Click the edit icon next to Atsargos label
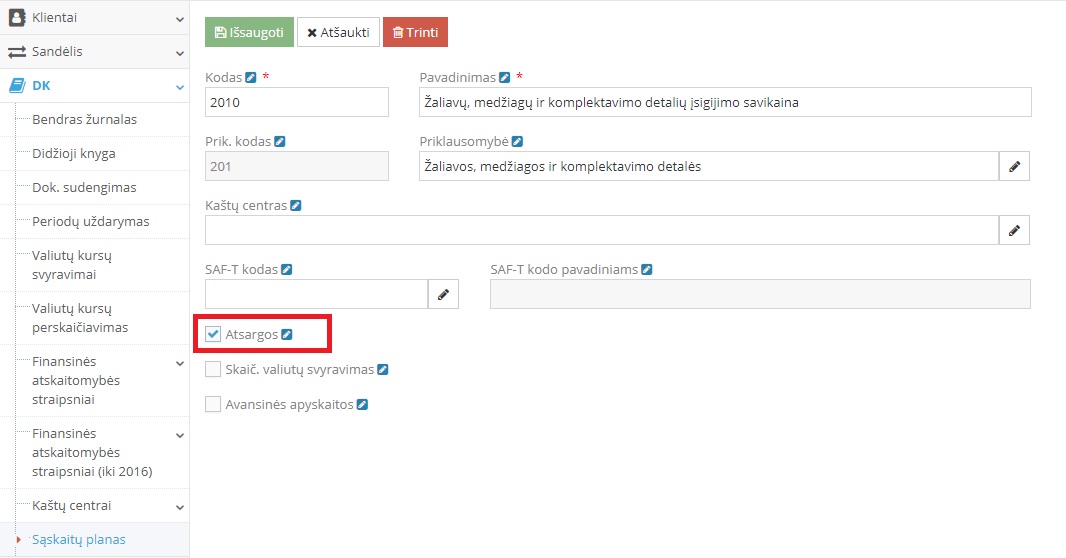This screenshot has height=558, width=1066. pyautogui.click(x=287, y=334)
